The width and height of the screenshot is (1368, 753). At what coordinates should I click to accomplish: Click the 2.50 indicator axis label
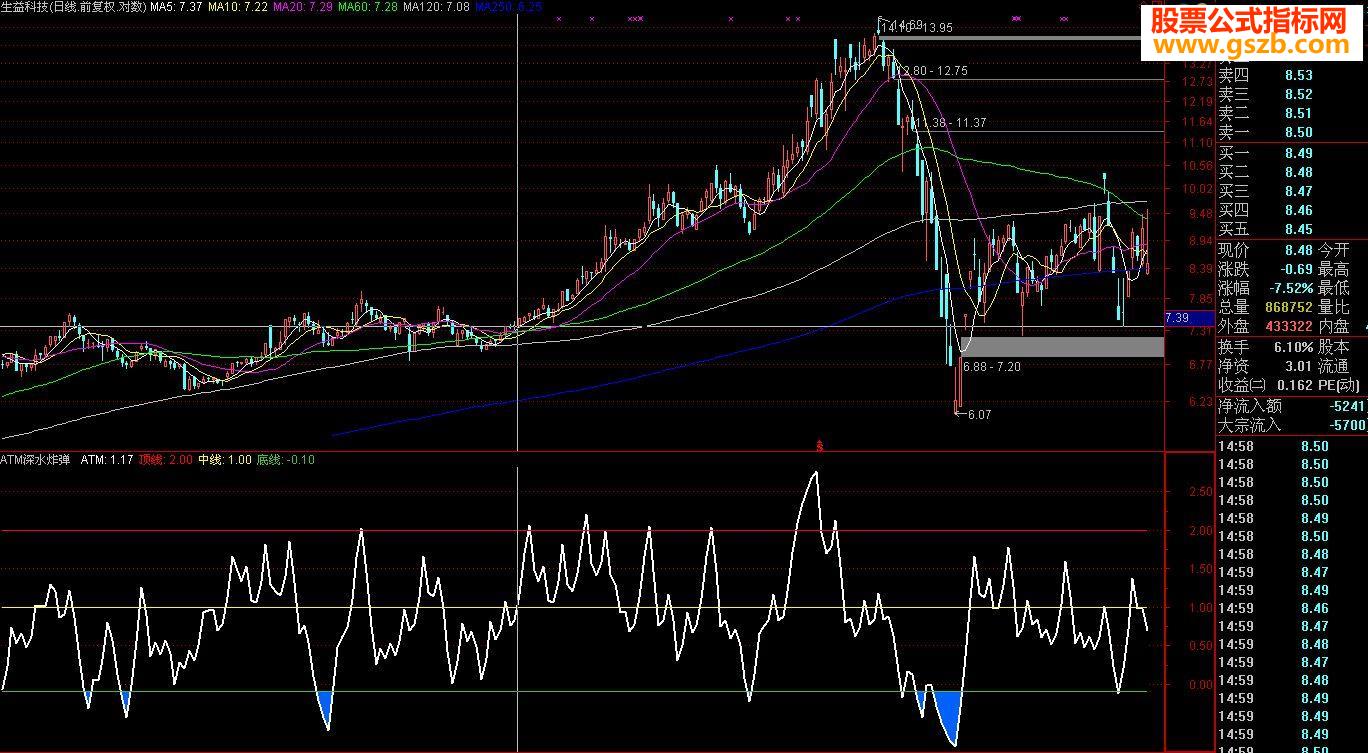[x=1200, y=493]
